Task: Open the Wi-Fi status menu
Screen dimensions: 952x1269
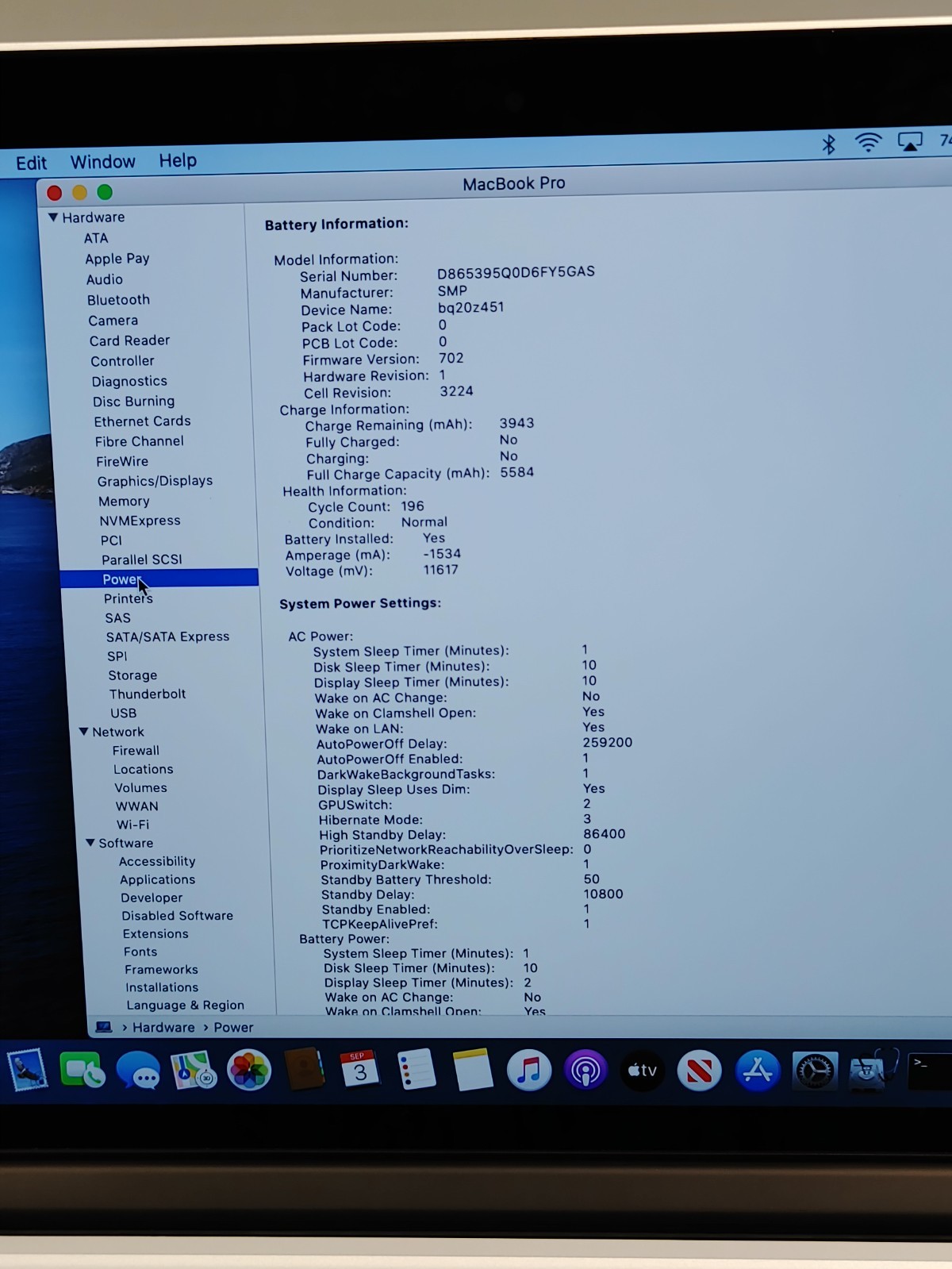Action: coord(869,142)
